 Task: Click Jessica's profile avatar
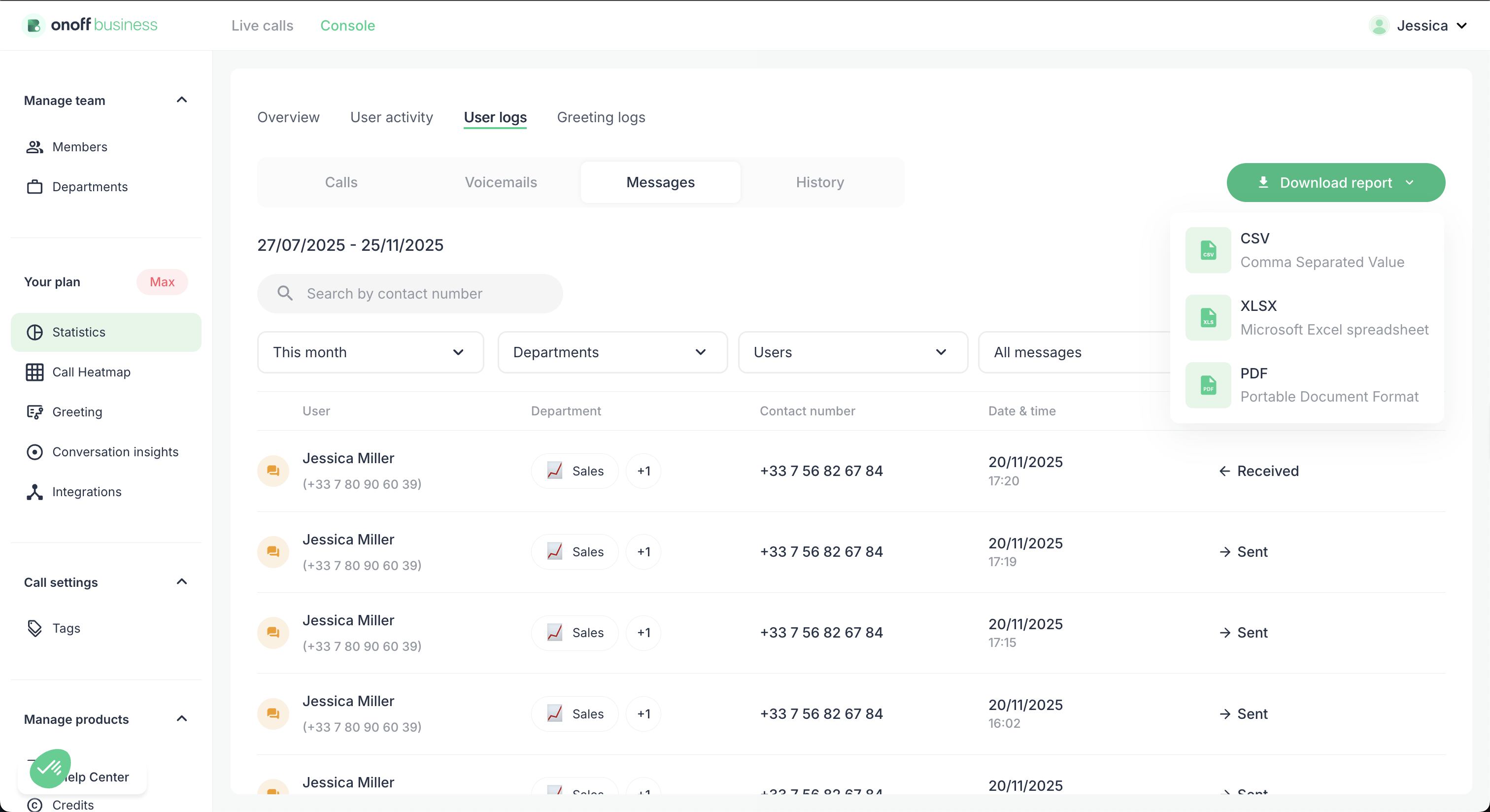1379,26
